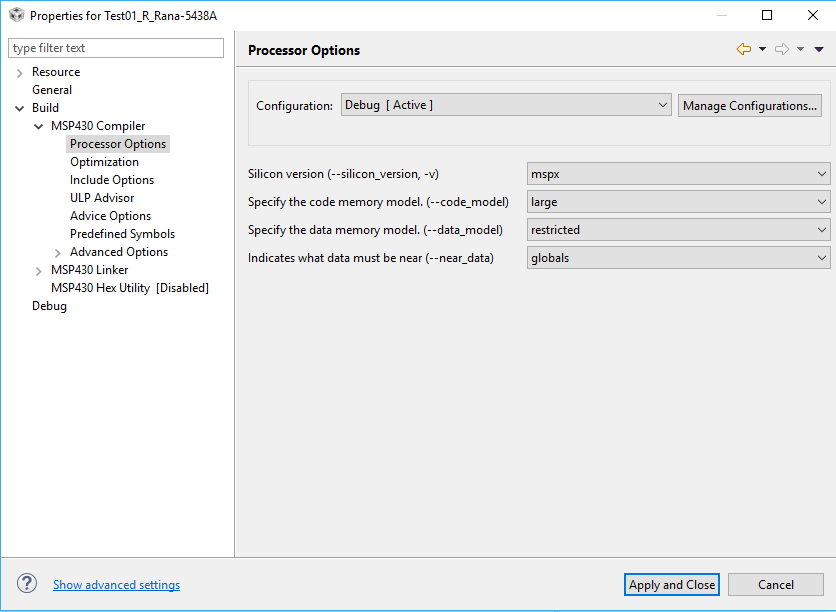Expand the MSP430 Linker node

click(x=39, y=270)
